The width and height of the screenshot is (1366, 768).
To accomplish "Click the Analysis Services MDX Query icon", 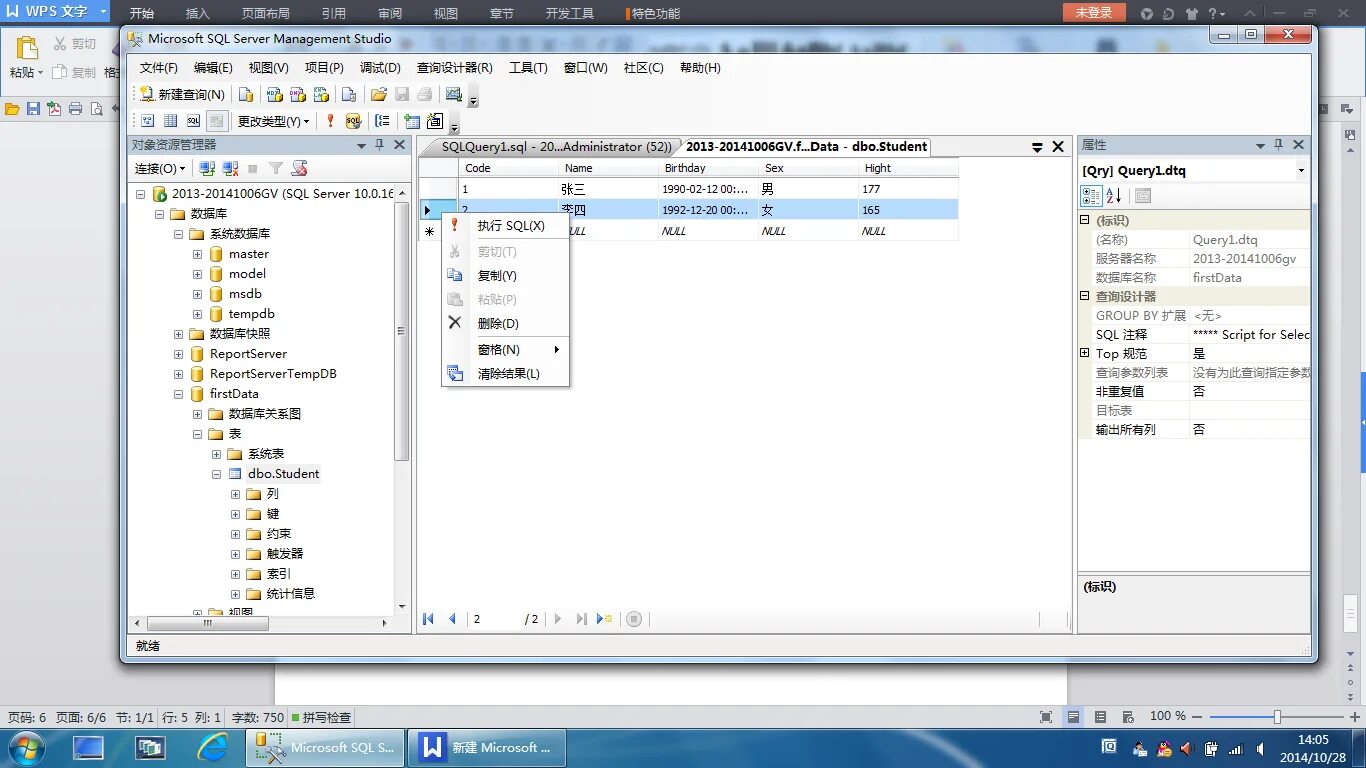I will tap(273, 95).
